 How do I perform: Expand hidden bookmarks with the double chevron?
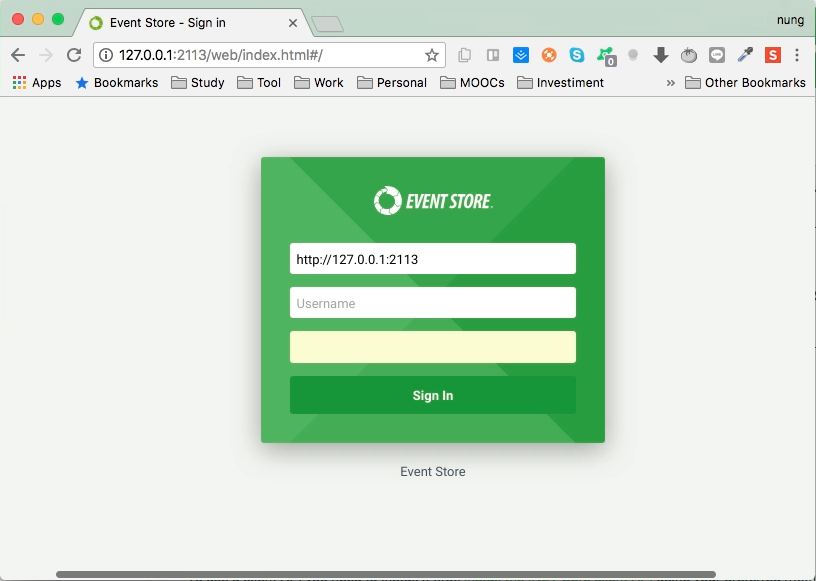coord(670,83)
